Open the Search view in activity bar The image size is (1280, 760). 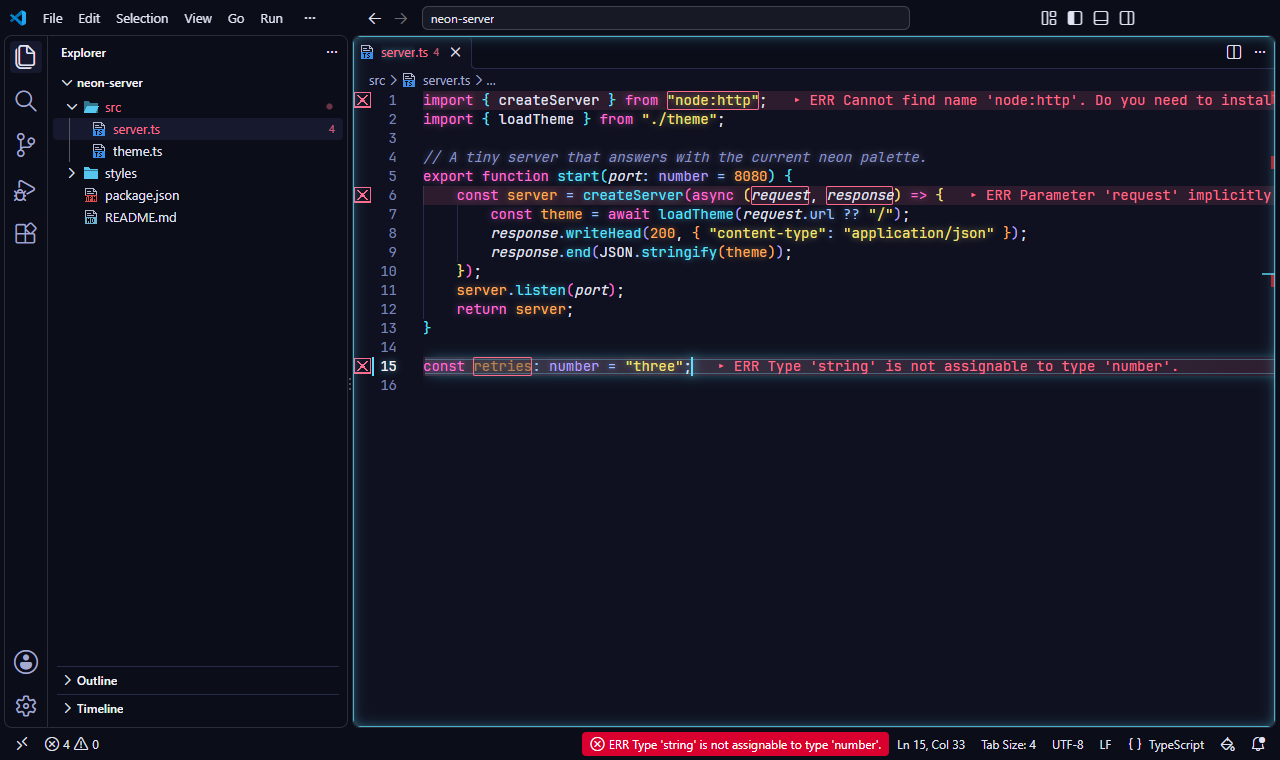click(x=26, y=101)
